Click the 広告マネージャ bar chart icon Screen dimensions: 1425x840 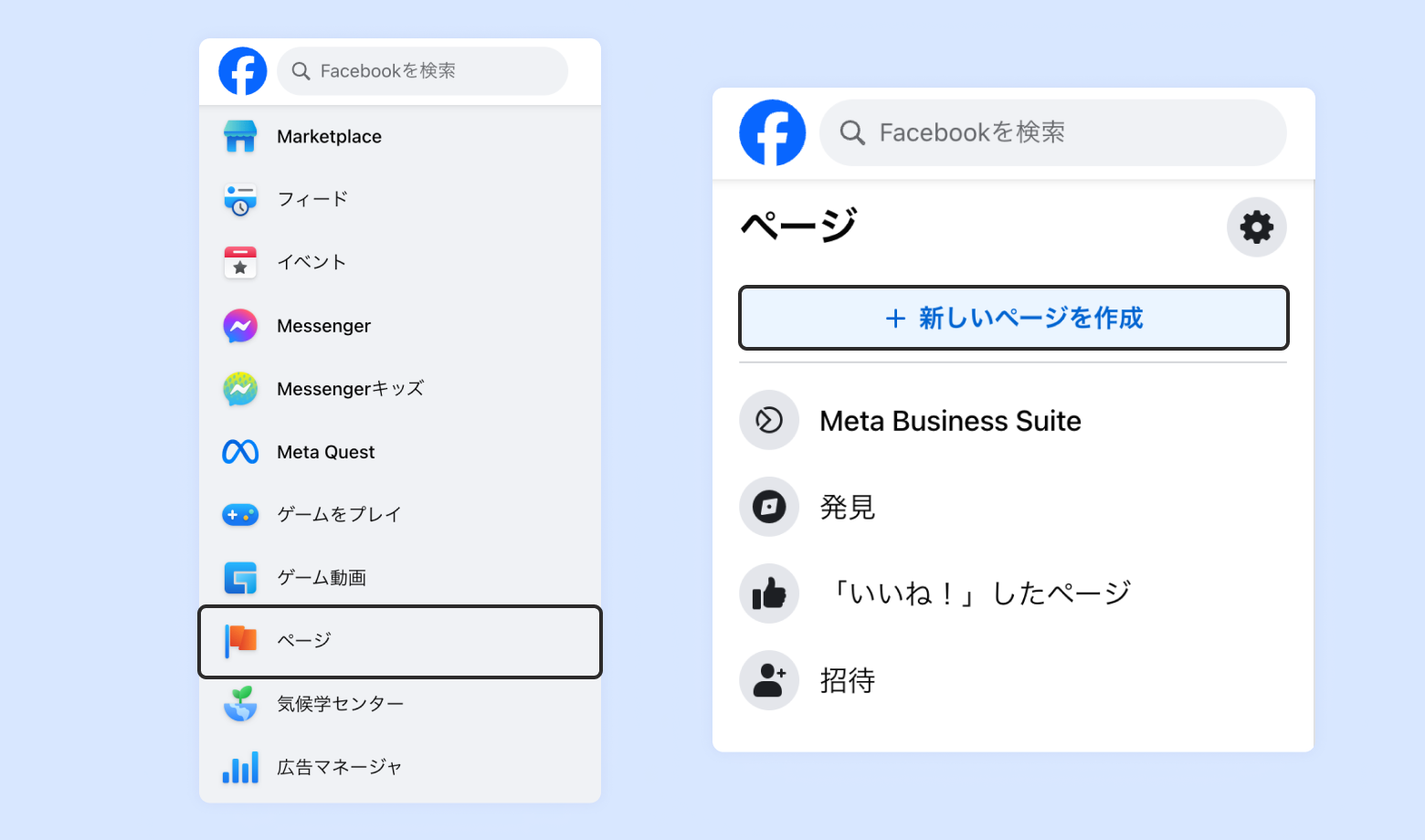240,767
